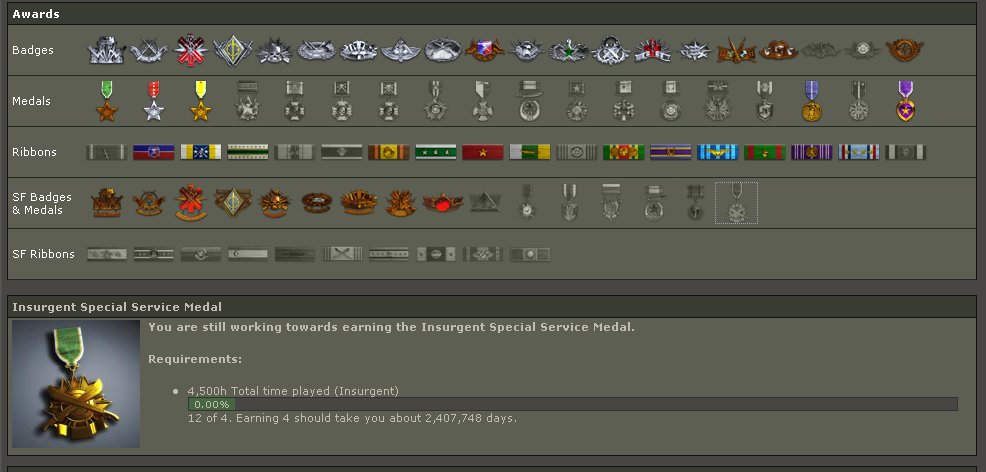Select the dotted-outlined Insurgent Special Service medal icon
Screen dimensions: 986x472
coord(736,203)
